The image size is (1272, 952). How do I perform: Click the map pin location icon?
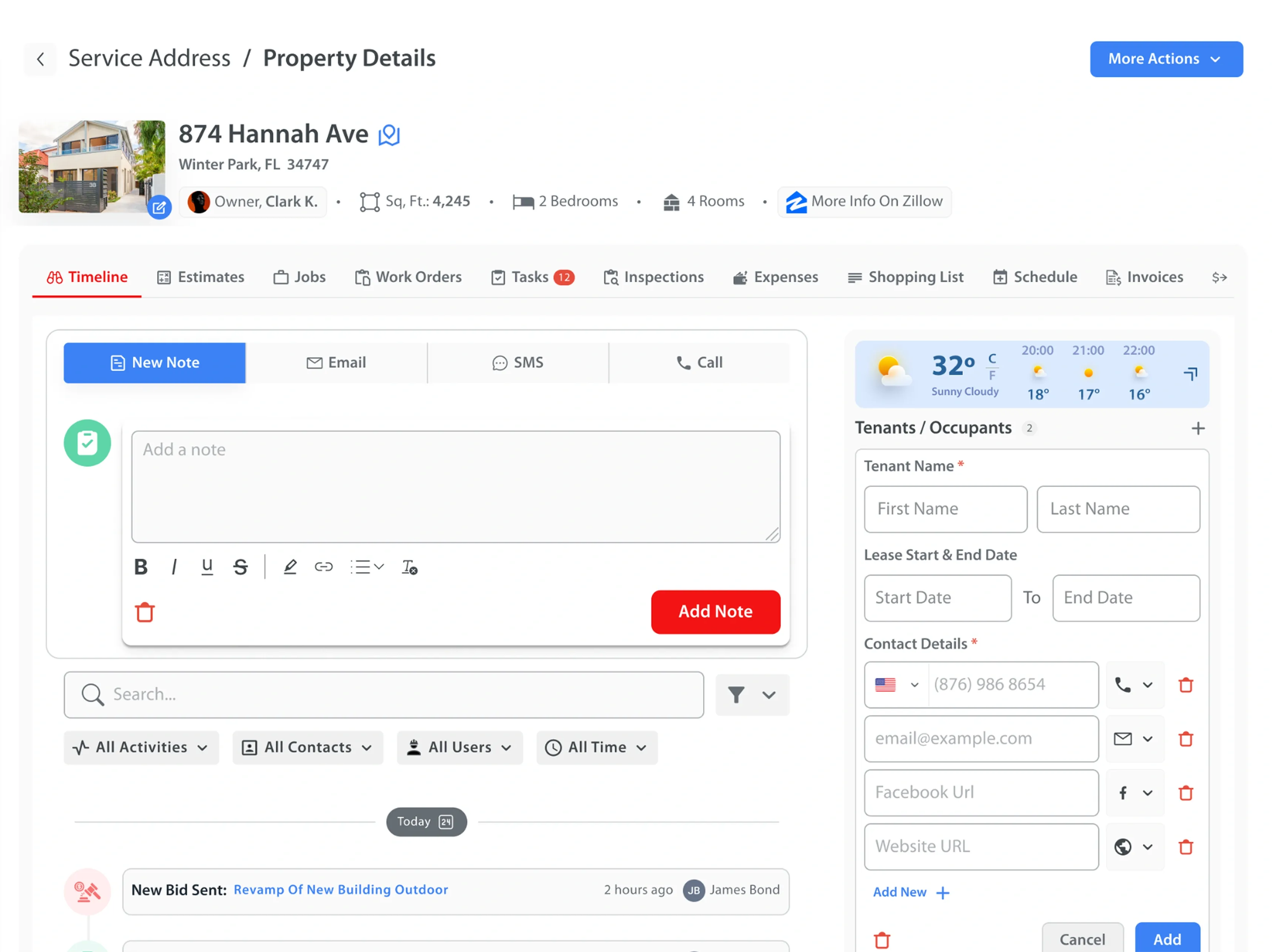[x=389, y=135]
